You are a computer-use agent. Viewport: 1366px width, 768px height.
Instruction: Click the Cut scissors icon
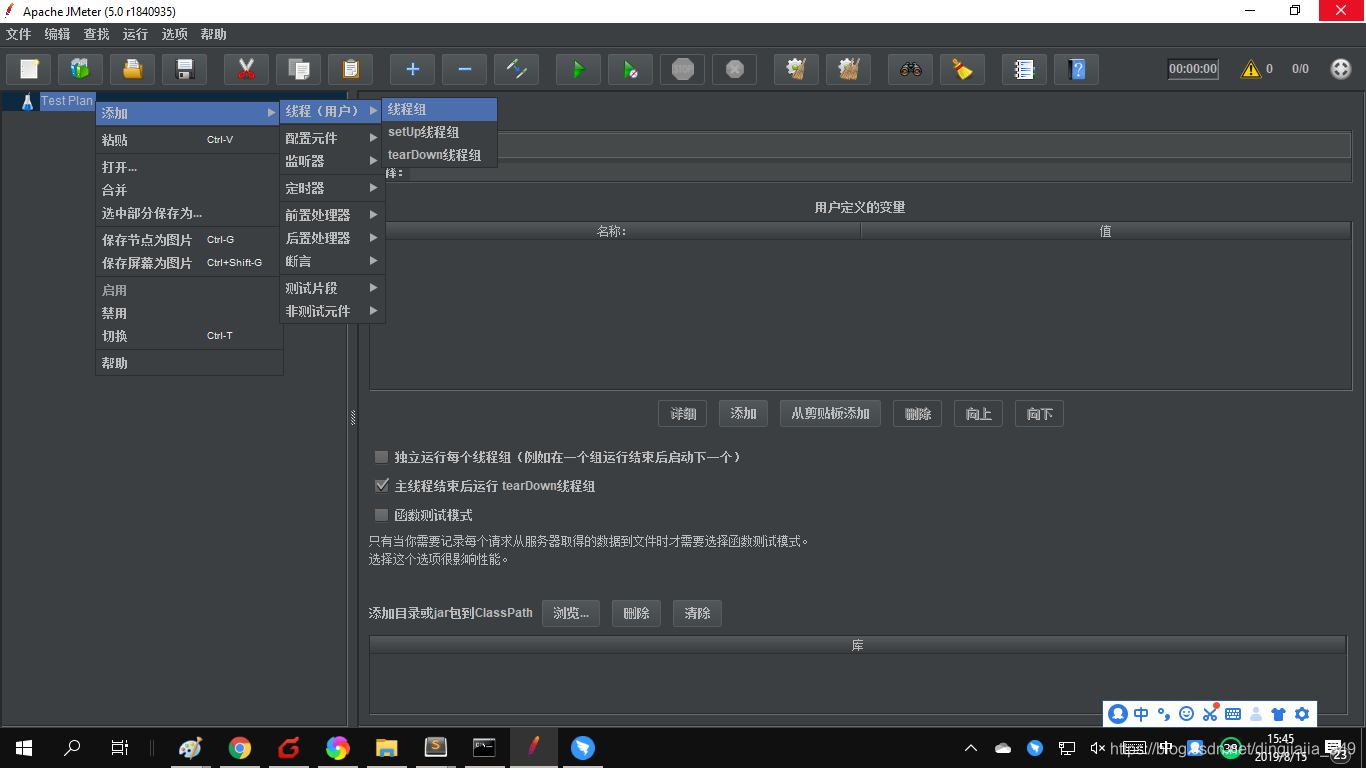point(247,69)
